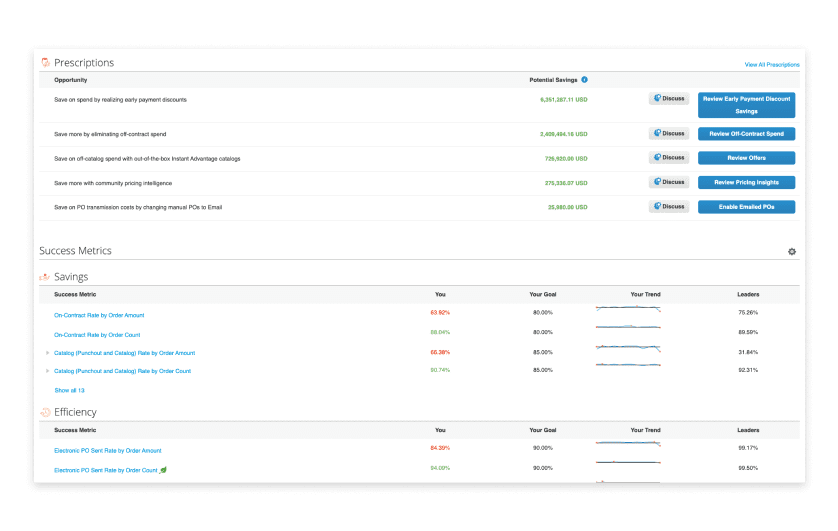Open On-Contract Rate by Order Amount metric
The image size is (838, 531).
[x=99, y=315]
